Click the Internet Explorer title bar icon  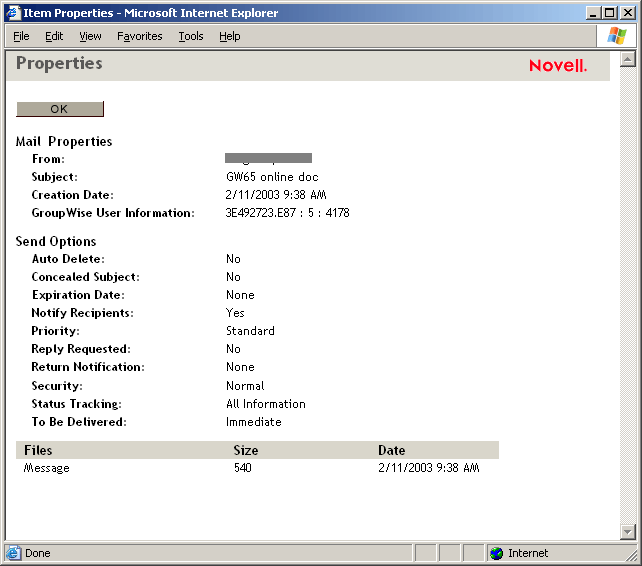[x=13, y=13]
